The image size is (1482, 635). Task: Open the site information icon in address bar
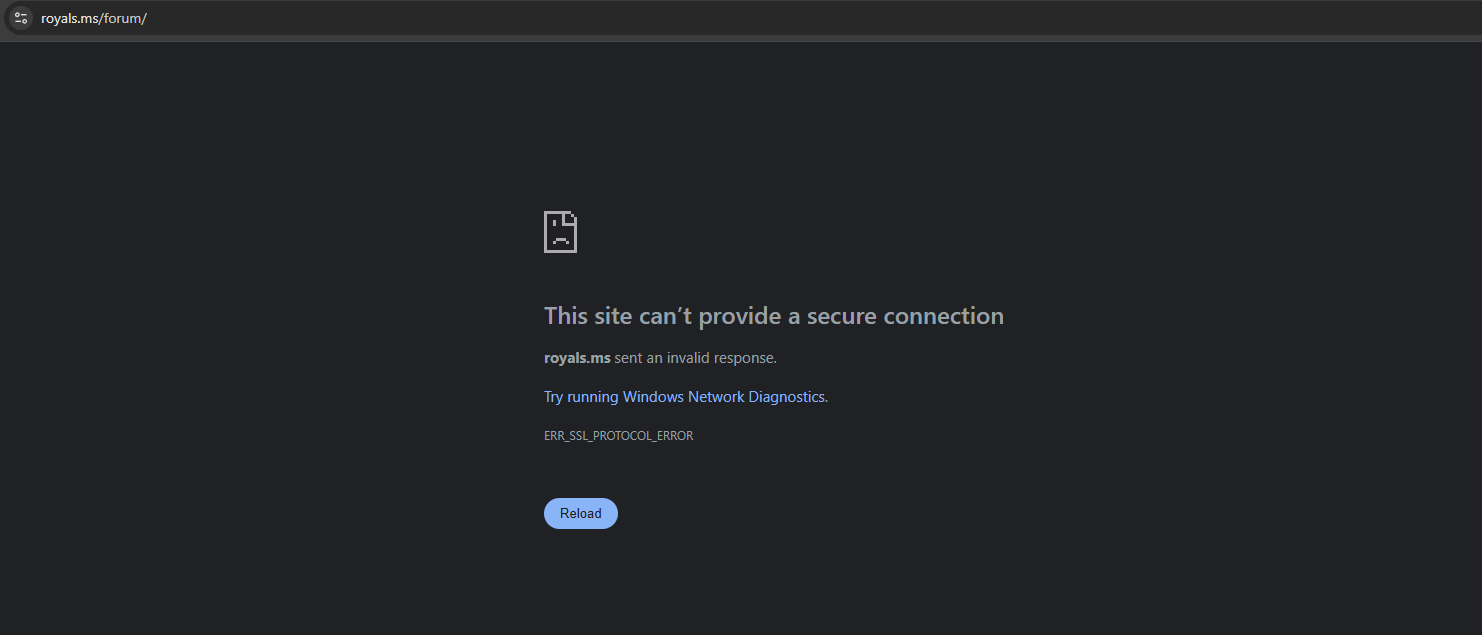click(x=21, y=18)
